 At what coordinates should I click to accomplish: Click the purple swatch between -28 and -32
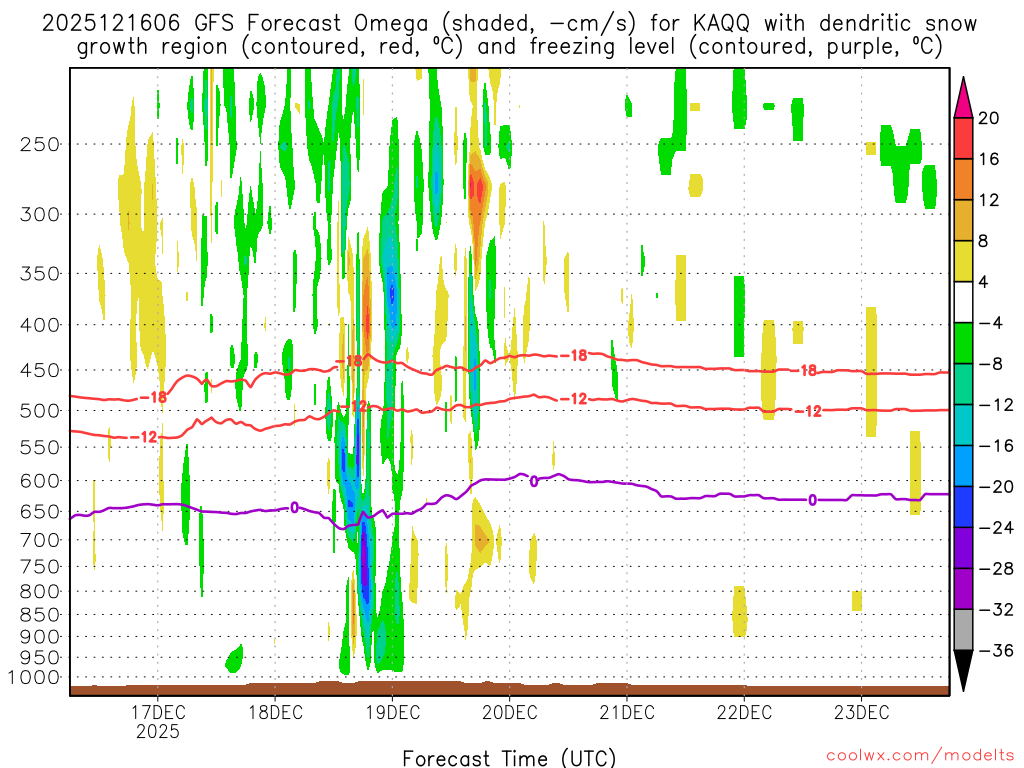click(963, 589)
